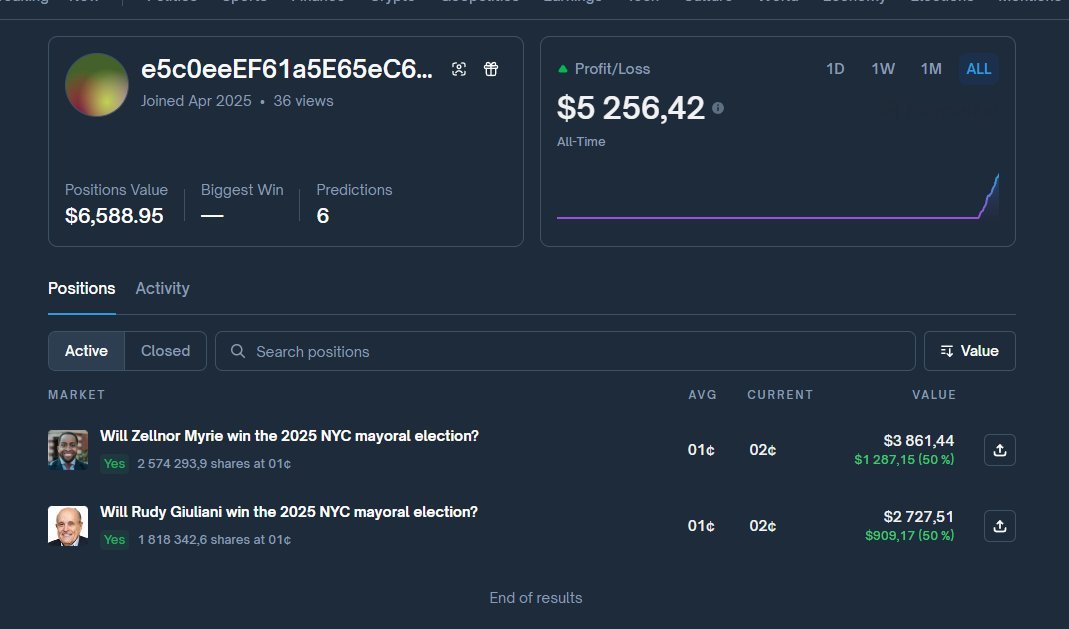This screenshot has height=629, width=1069.
Task: Click the gift icon next to the username
Action: [x=491, y=69]
